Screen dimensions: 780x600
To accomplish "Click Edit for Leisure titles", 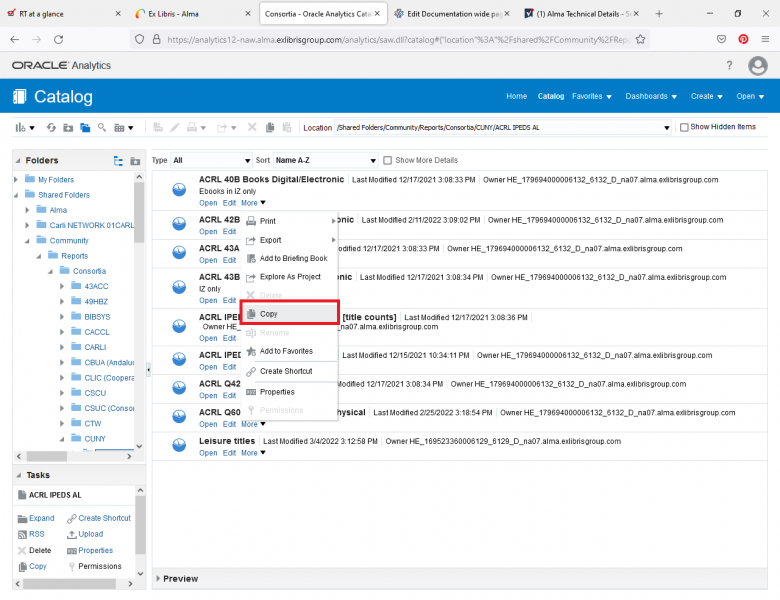I will 229,453.
